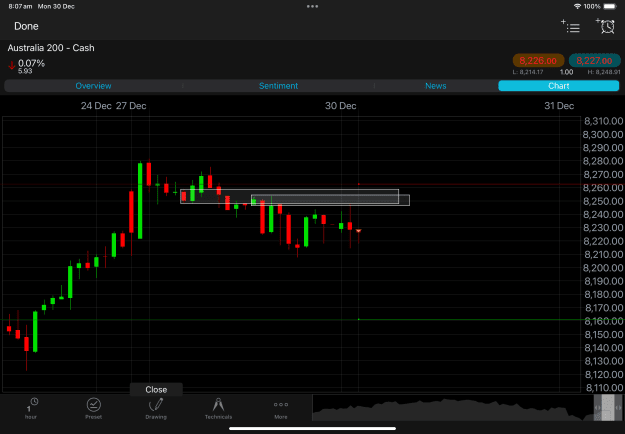Tap the 8,310.00 price axis label
The image size is (625, 434).
point(603,121)
